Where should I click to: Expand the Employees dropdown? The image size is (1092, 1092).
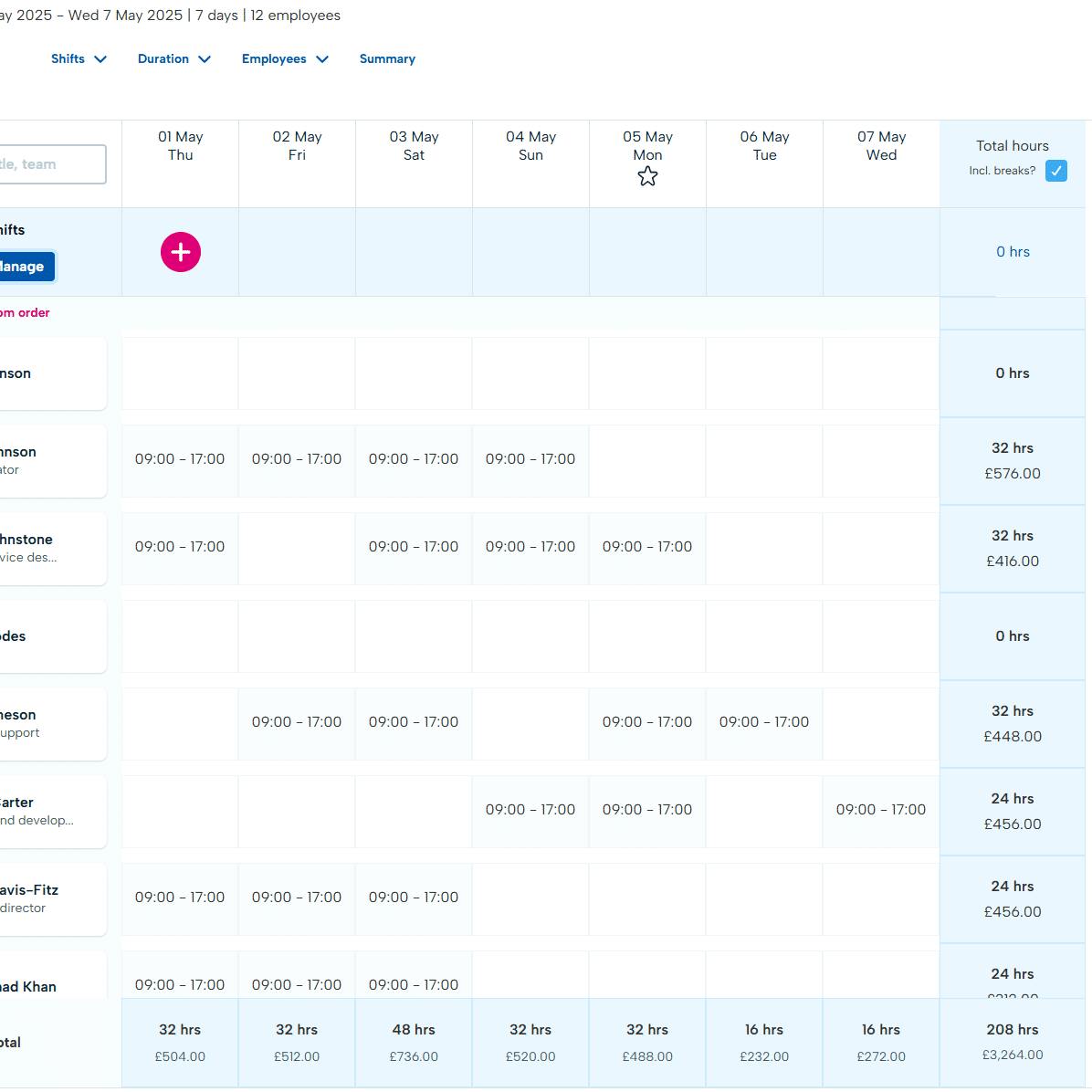284,59
